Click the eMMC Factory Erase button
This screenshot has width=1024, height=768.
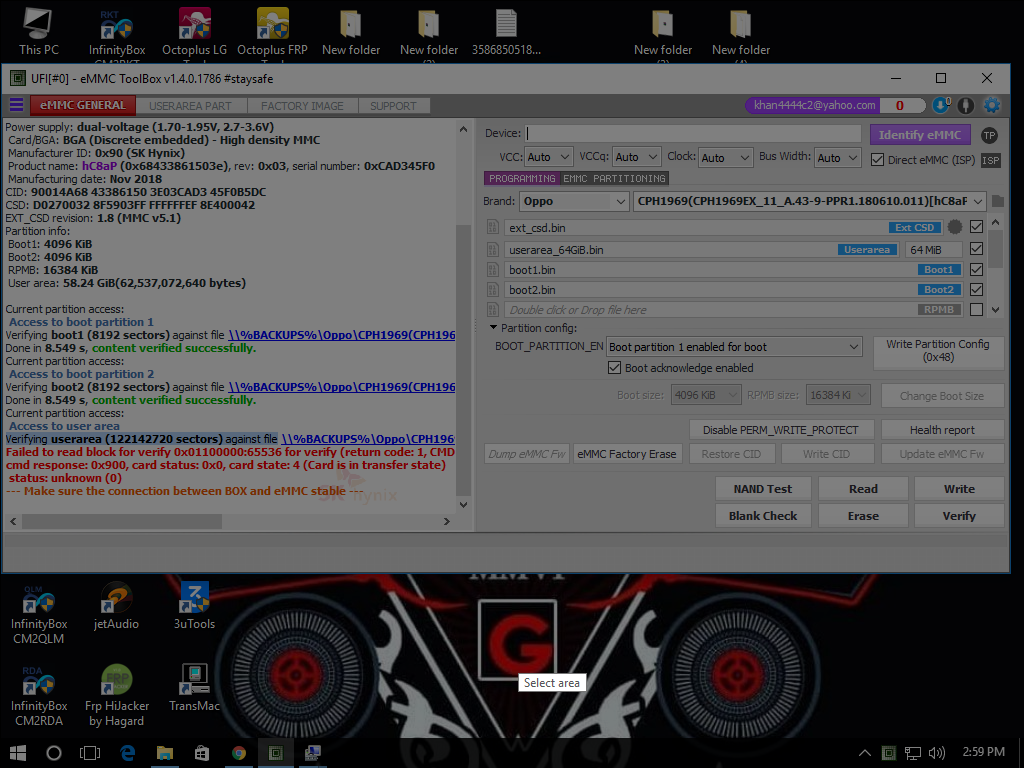coord(627,454)
